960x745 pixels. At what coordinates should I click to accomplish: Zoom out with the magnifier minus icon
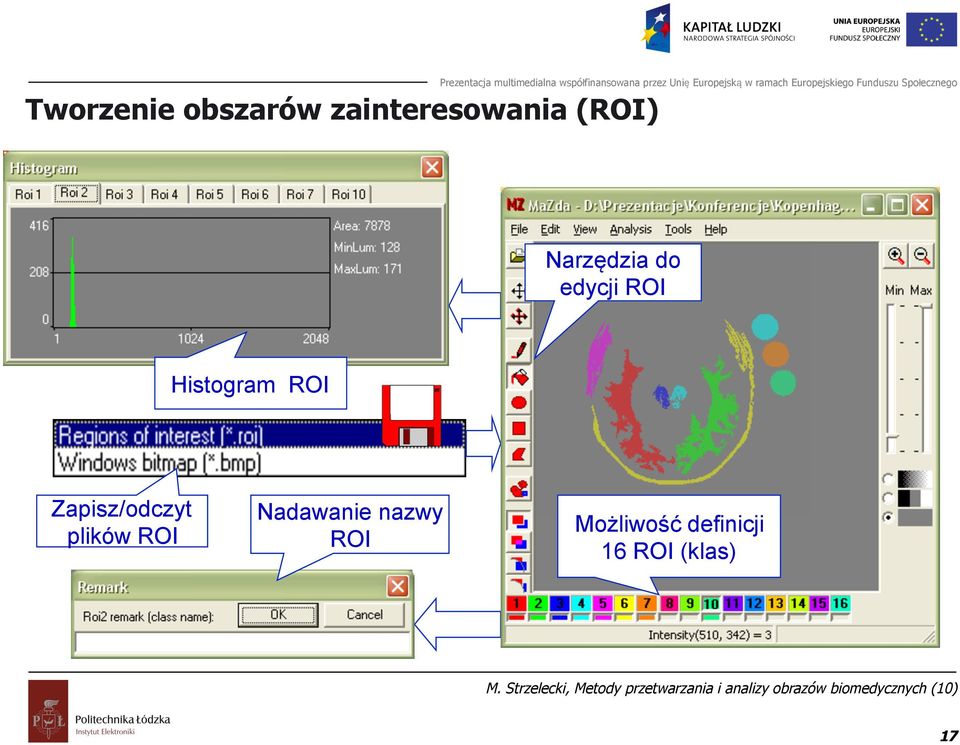pyautogui.click(x=922, y=255)
